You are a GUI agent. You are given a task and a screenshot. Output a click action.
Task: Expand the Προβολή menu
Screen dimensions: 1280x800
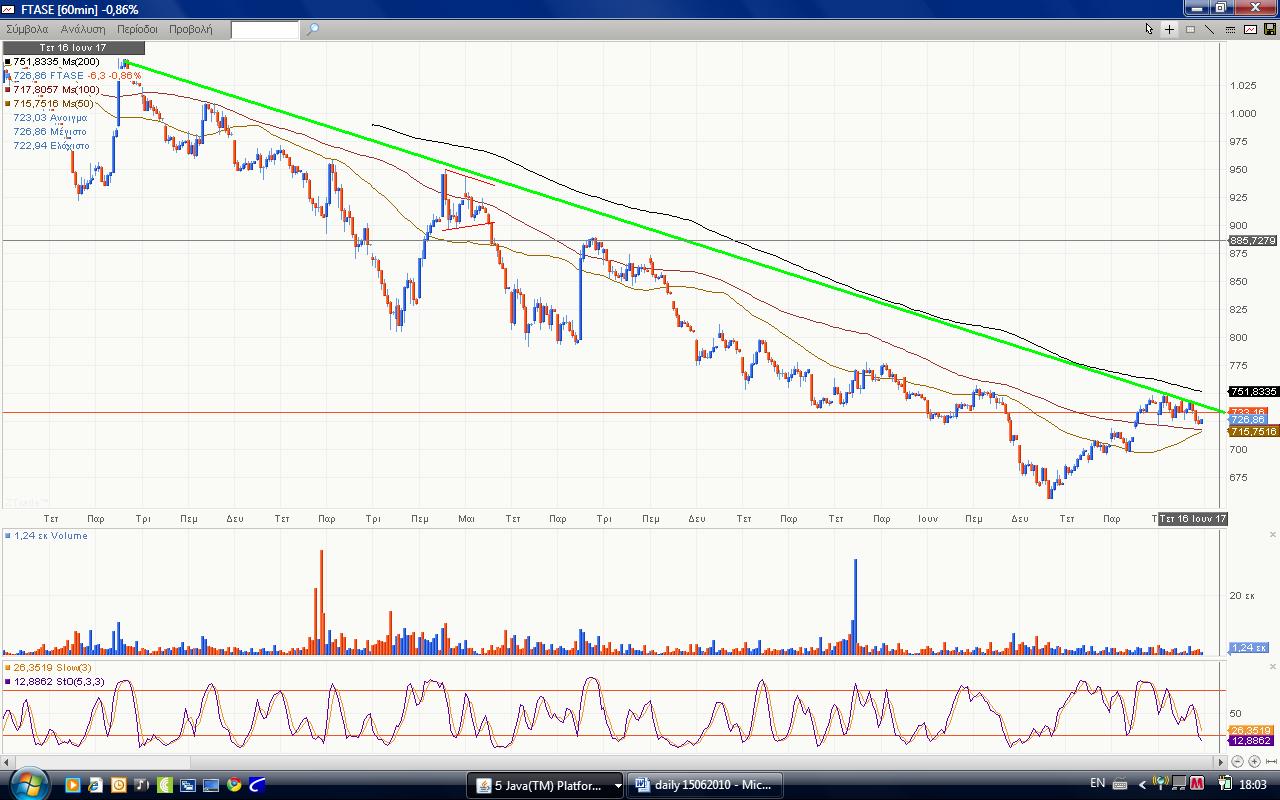pos(190,29)
